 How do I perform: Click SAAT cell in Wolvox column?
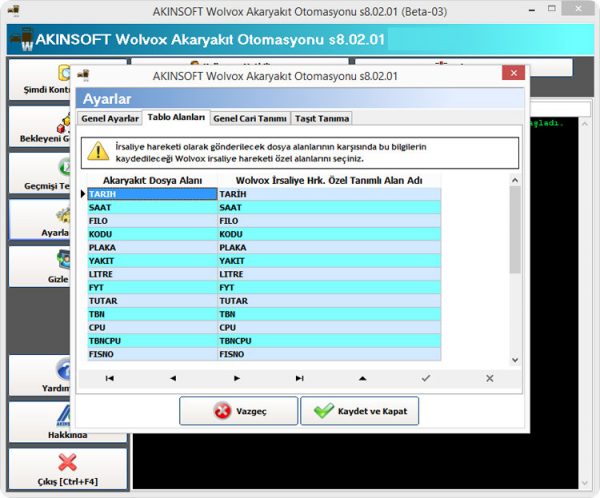click(x=329, y=207)
